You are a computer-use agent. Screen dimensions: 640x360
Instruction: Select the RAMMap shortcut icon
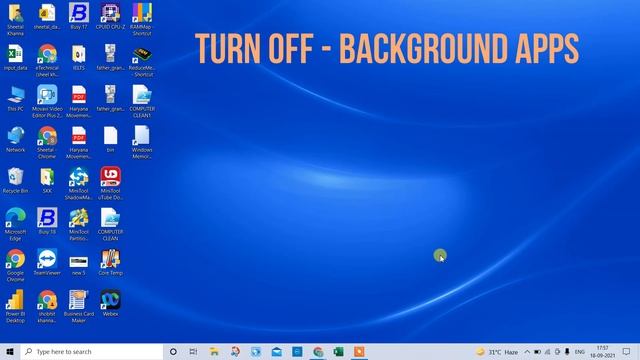(142, 13)
